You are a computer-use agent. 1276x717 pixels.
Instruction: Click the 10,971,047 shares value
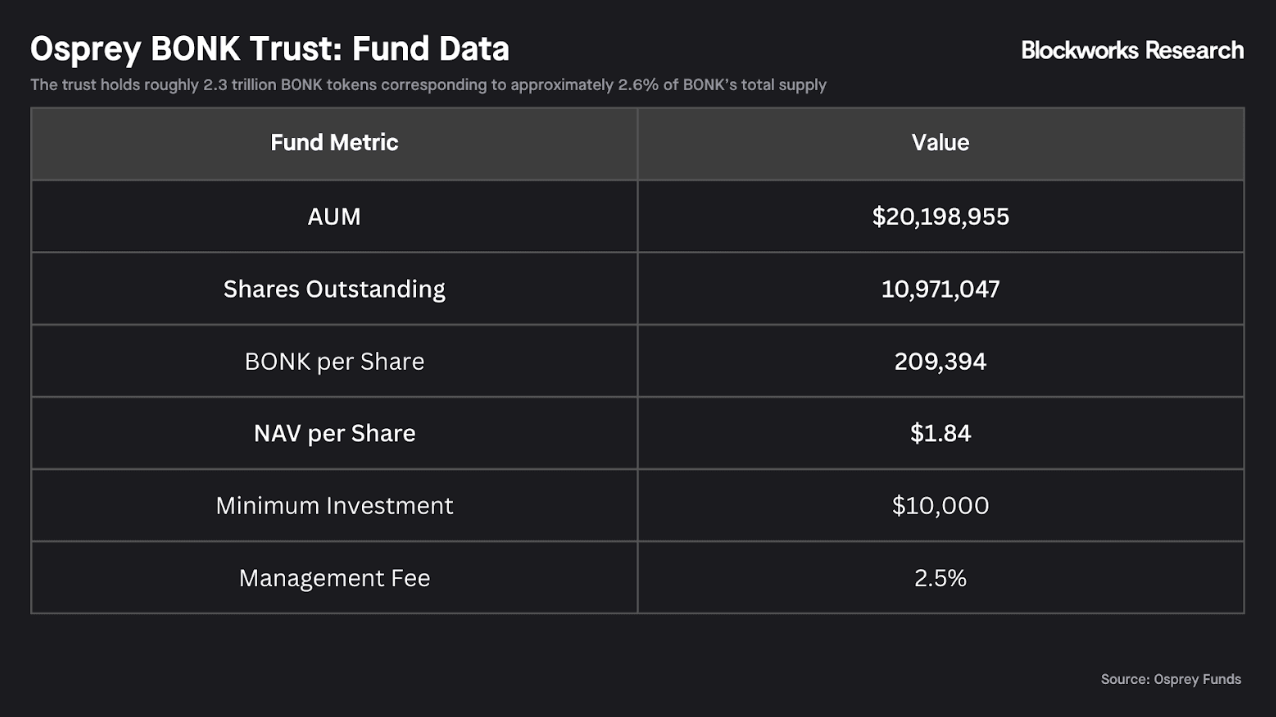(x=940, y=289)
